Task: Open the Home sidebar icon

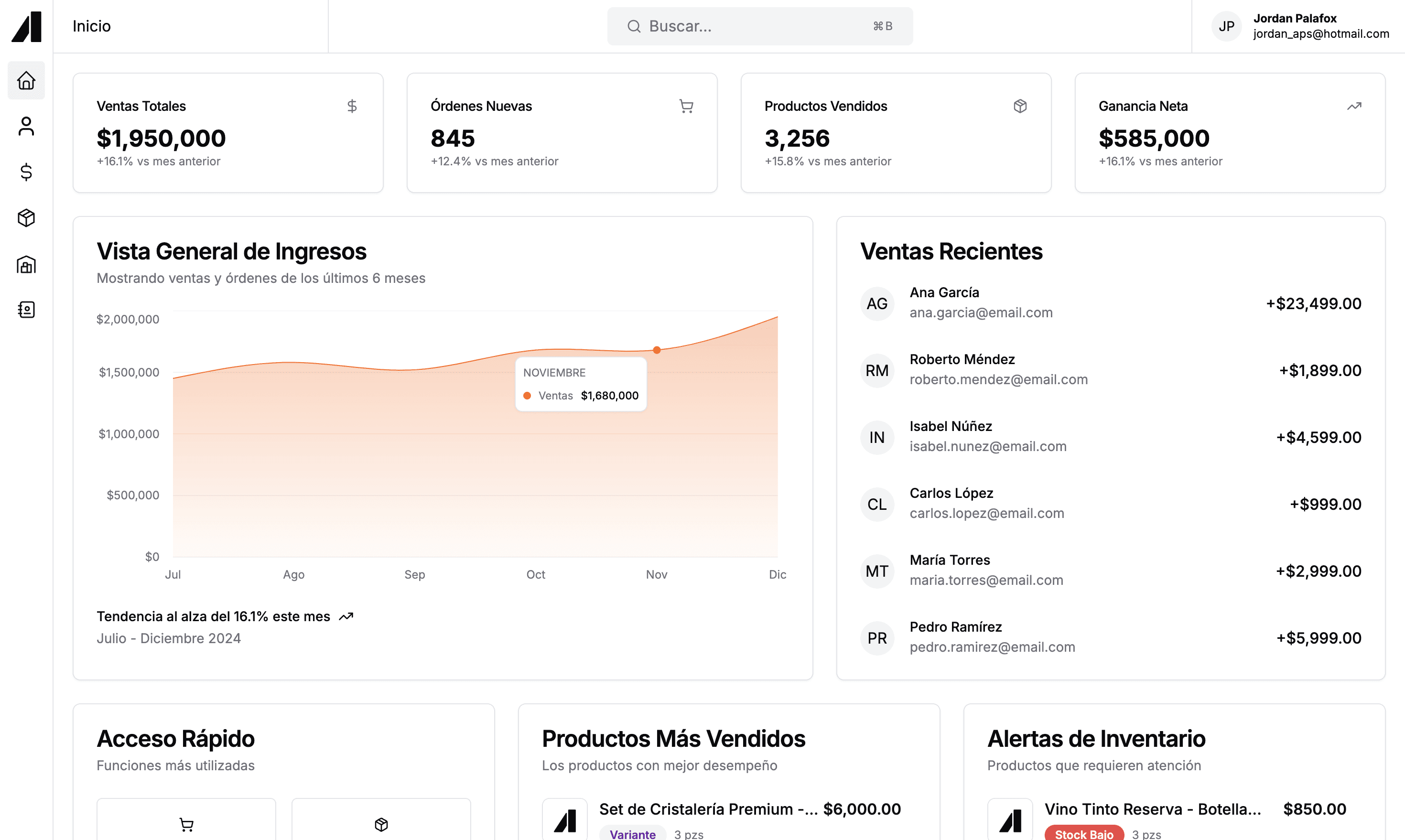Action: point(26,80)
